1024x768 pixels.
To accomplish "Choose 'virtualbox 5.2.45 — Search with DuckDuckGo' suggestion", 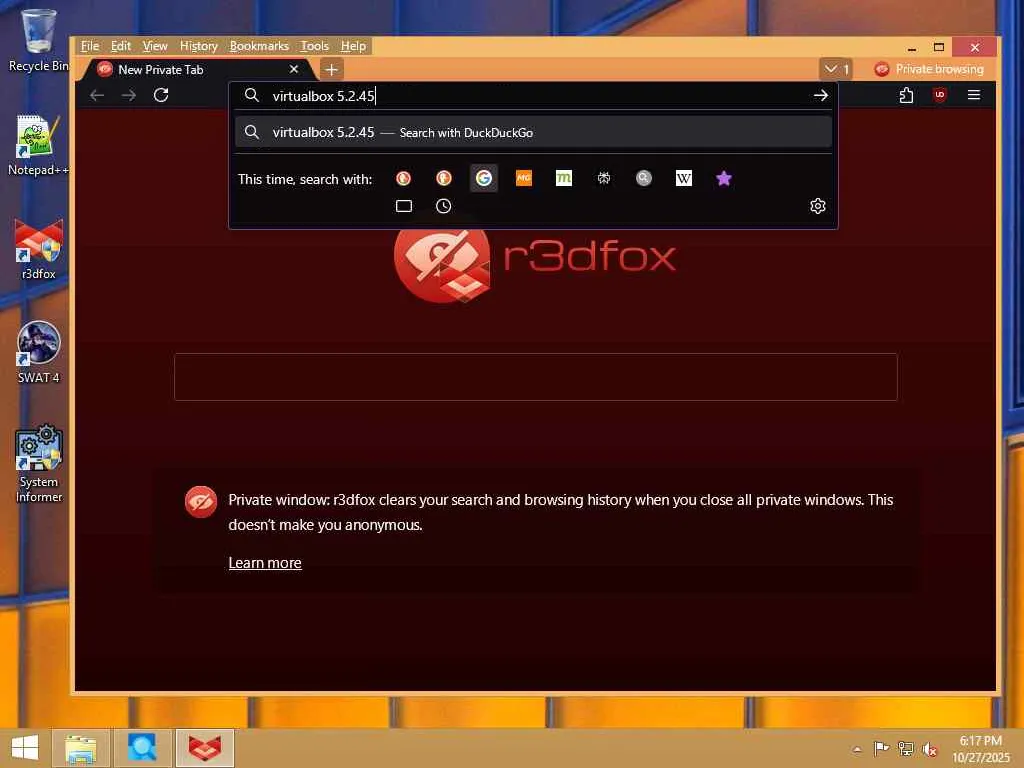I will [x=534, y=133].
